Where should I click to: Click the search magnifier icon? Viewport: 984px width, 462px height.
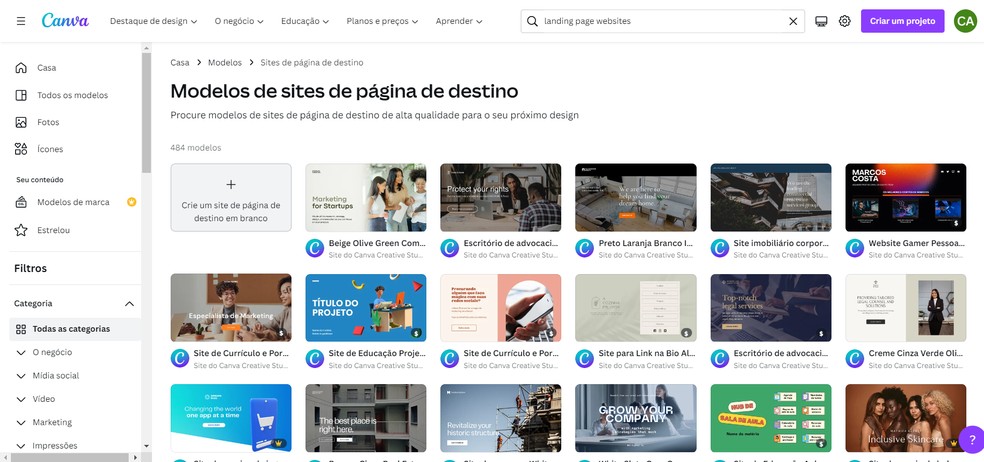point(532,21)
